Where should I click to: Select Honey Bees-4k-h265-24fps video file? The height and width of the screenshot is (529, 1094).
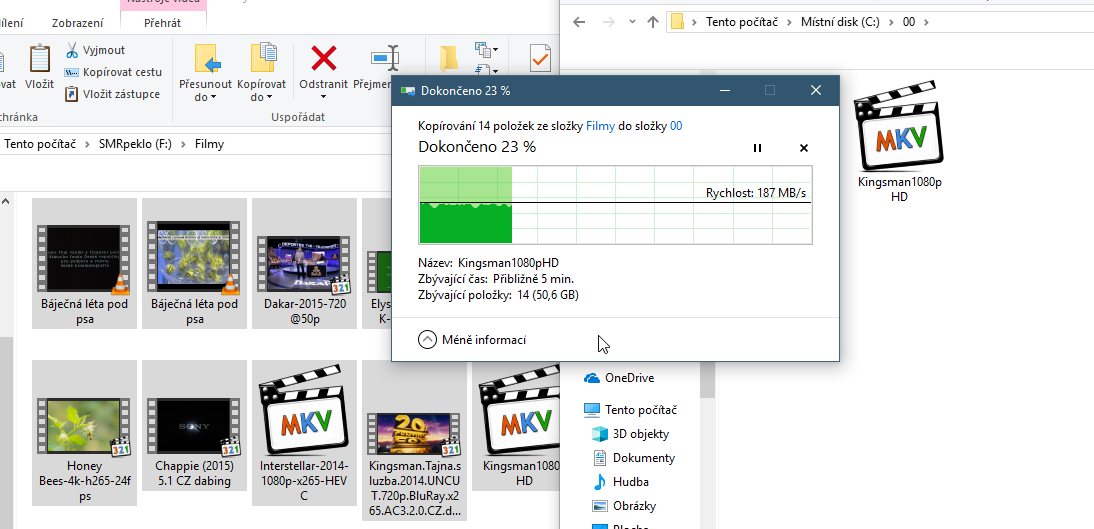(84, 433)
